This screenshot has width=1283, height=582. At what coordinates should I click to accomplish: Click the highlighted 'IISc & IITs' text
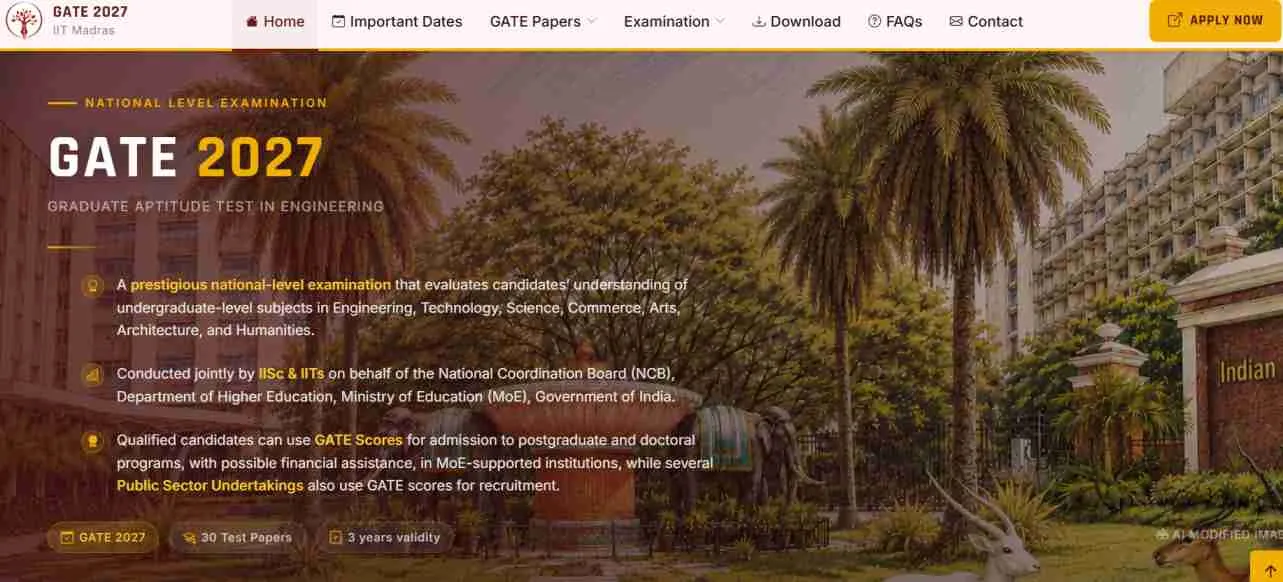[x=291, y=374]
